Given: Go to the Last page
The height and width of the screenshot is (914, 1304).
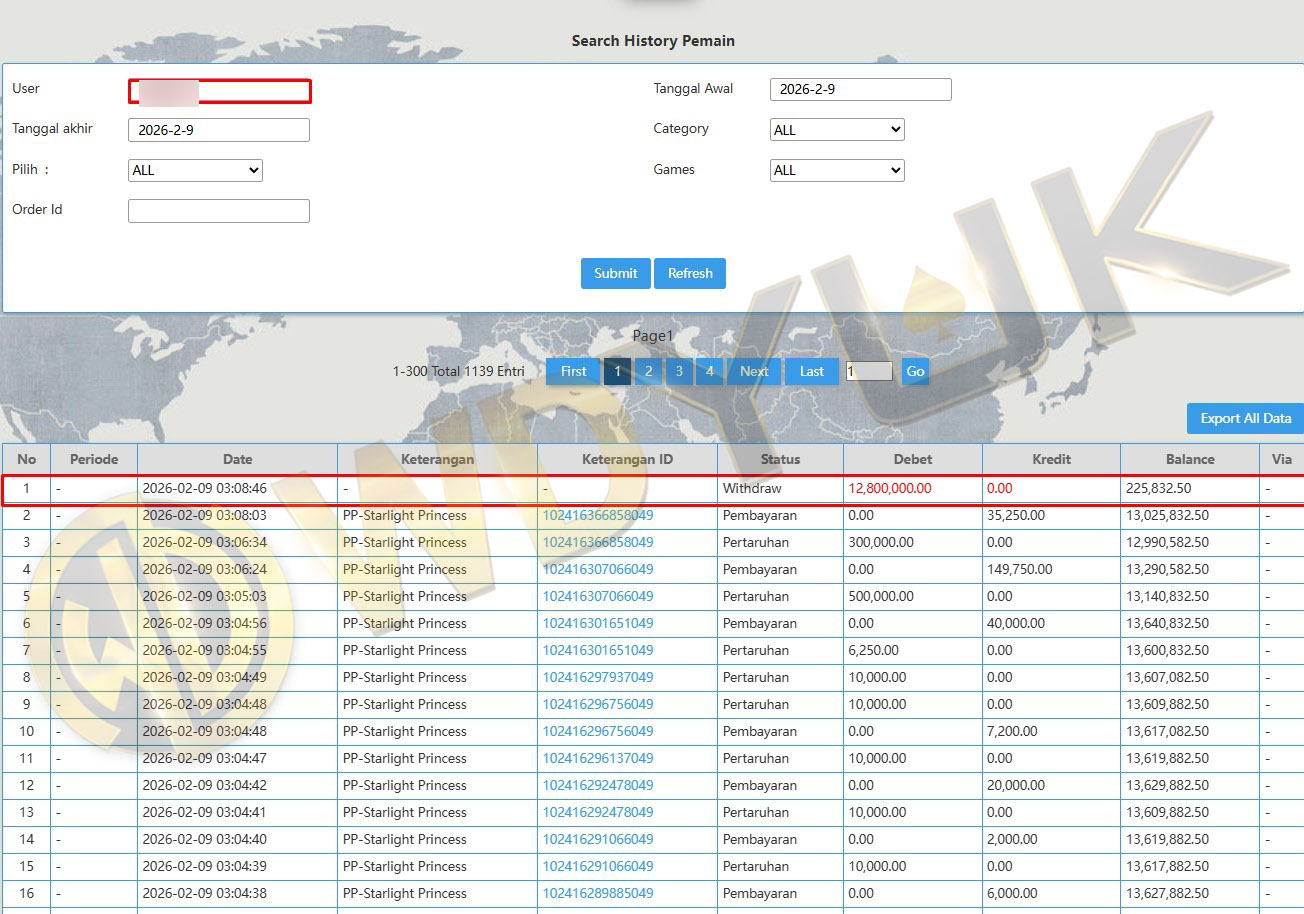Looking at the screenshot, I should [x=812, y=371].
